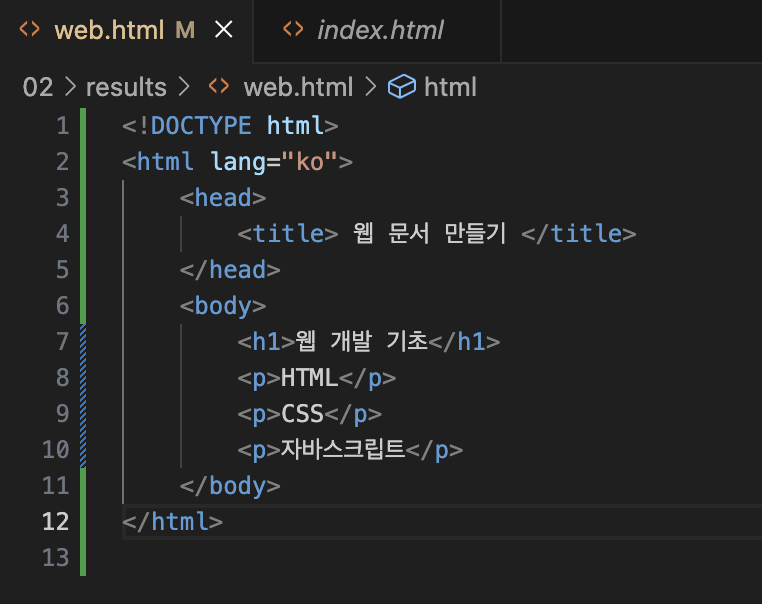
Task: Place cursor in '<!DOCTYPE html>' text
Action: (x=230, y=126)
